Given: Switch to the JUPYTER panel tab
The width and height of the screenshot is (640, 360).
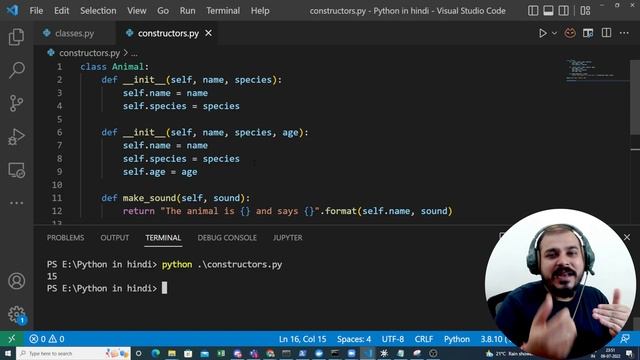Looking at the screenshot, I should click(288, 238).
